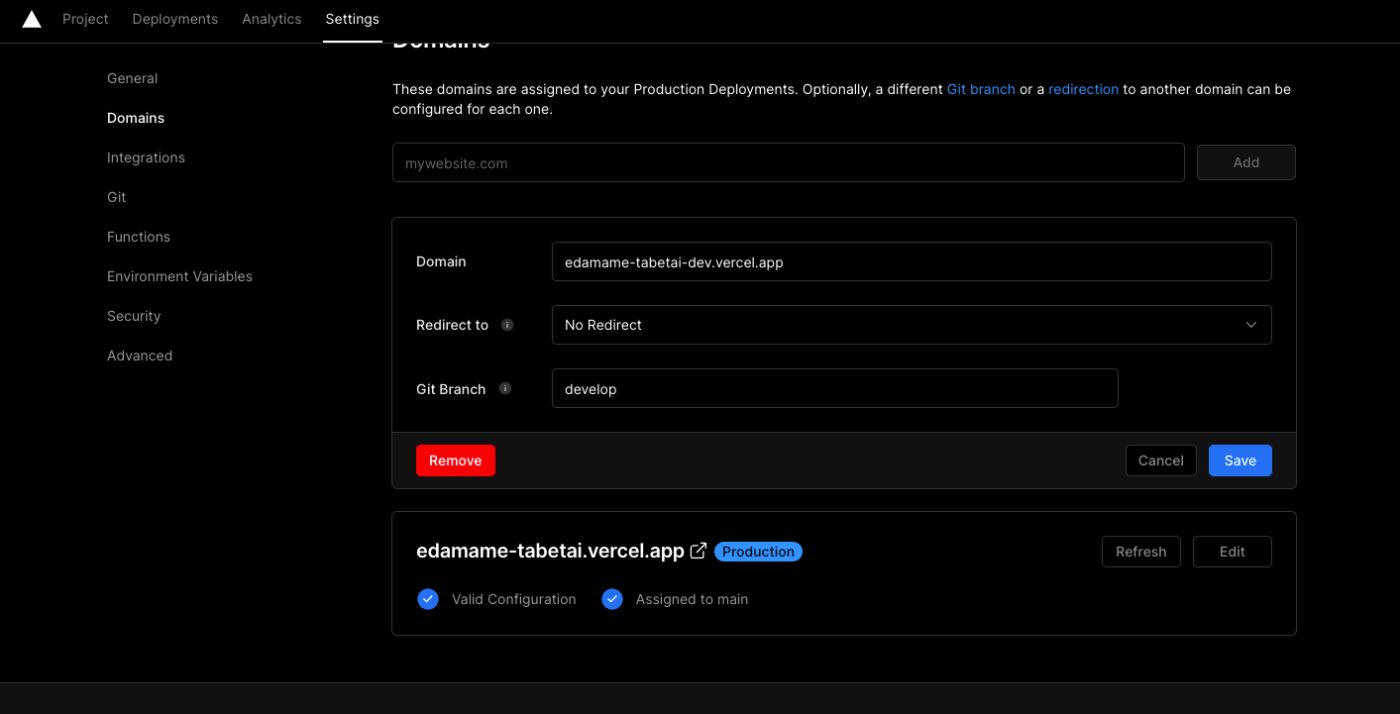Open Advanced settings section
The image size is (1400, 714).
pyautogui.click(x=140, y=355)
